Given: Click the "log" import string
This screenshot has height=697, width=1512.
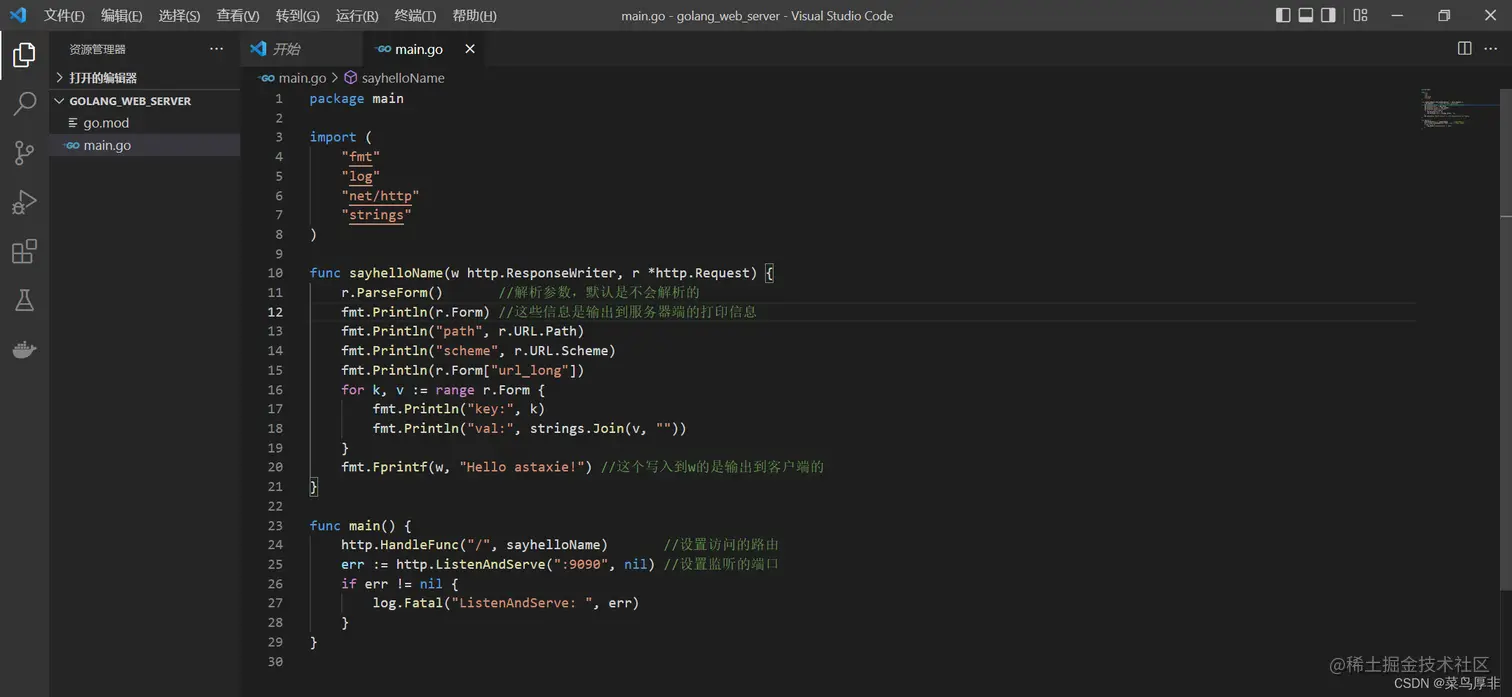Looking at the screenshot, I should [x=361, y=176].
